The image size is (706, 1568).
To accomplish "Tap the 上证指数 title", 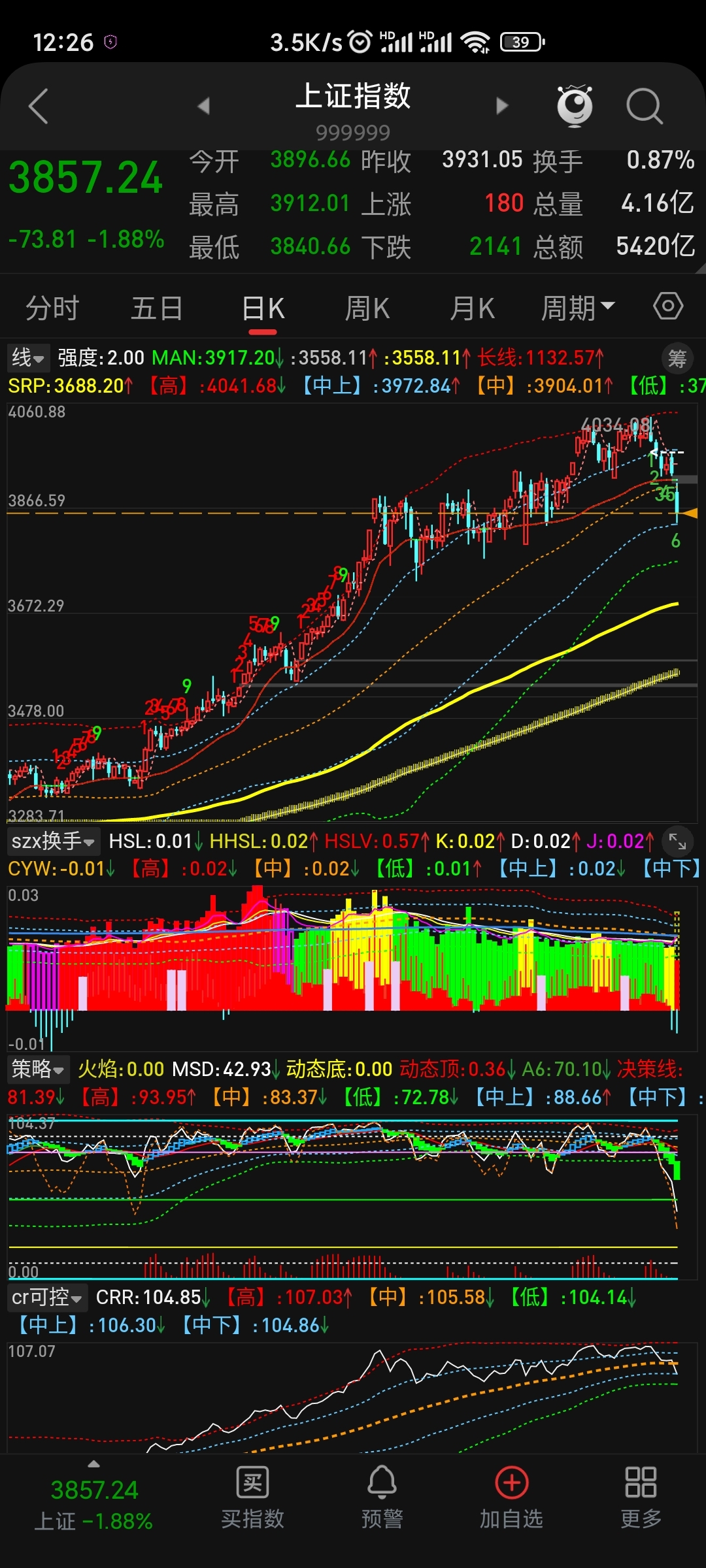I will (353, 96).
